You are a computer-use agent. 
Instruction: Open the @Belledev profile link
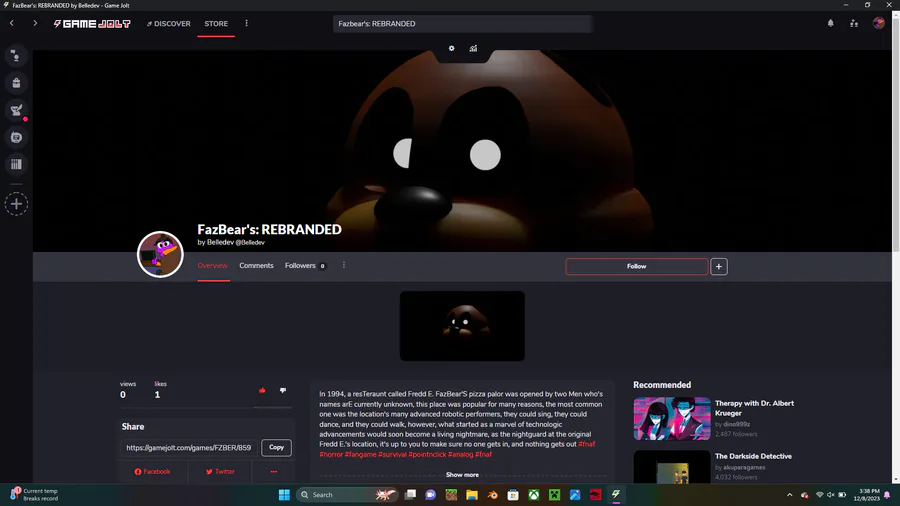[x=250, y=243]
